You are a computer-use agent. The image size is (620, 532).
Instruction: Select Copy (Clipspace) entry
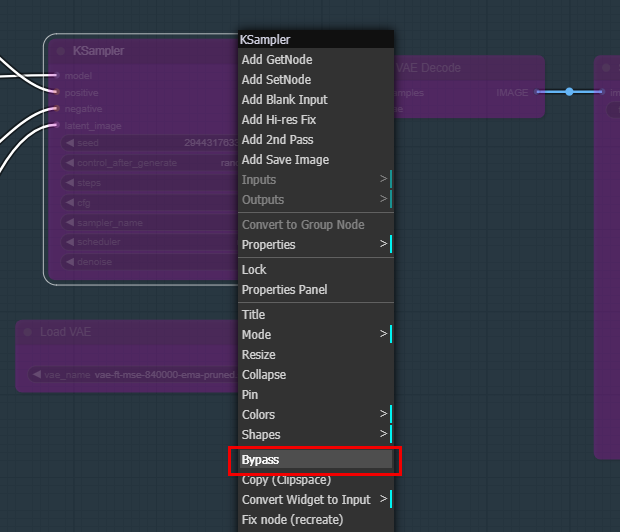(316, 480)
